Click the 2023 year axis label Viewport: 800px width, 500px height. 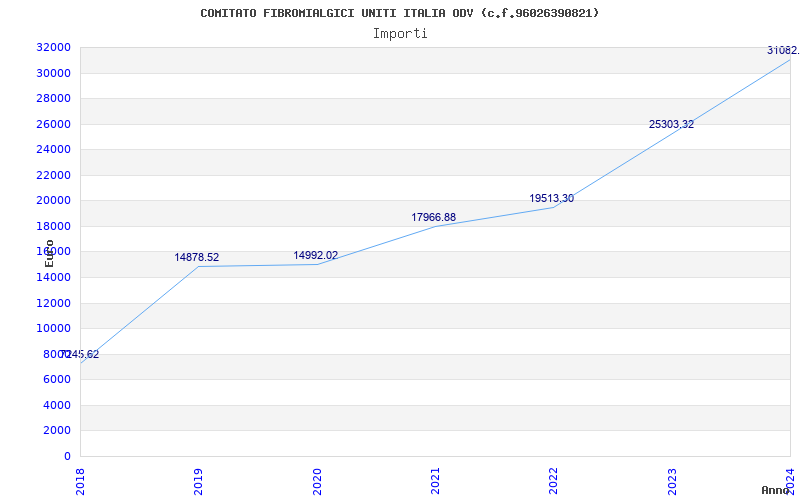click(x=672, y=482)
